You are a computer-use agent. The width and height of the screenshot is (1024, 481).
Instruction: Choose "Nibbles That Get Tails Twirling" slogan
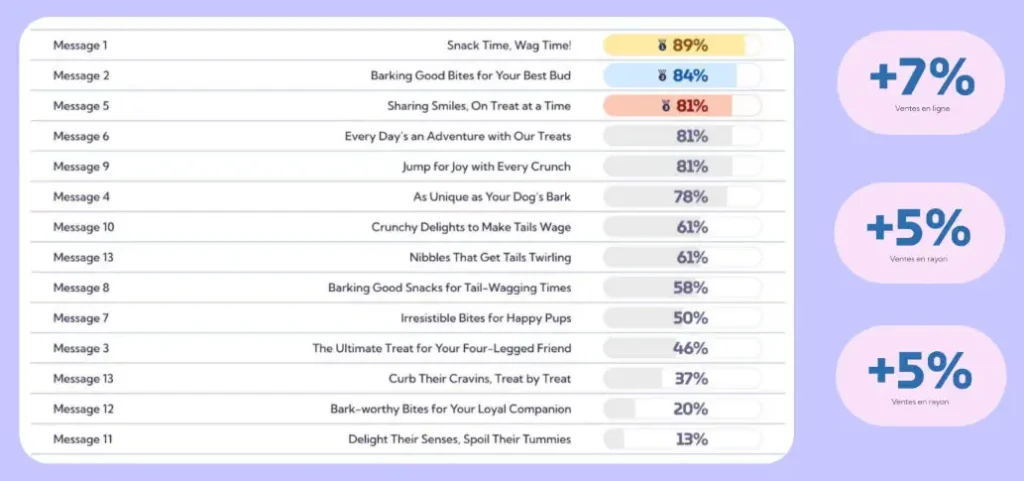pos(490,258)
